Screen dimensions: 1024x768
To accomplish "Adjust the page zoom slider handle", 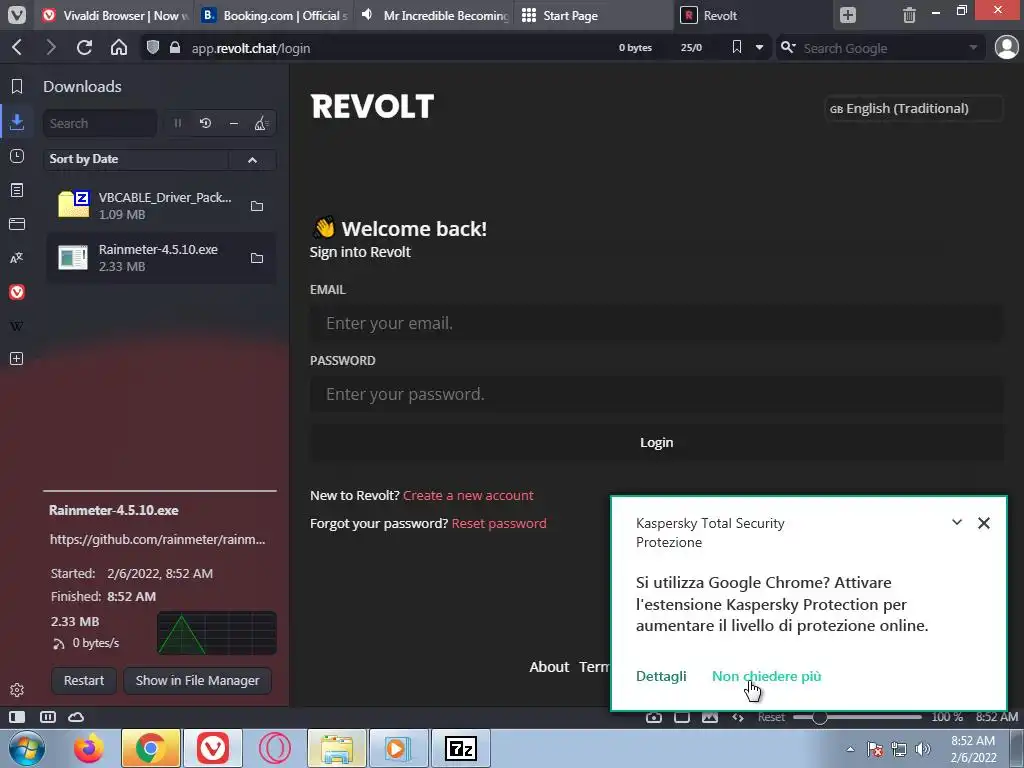I will tap(820, 717).
